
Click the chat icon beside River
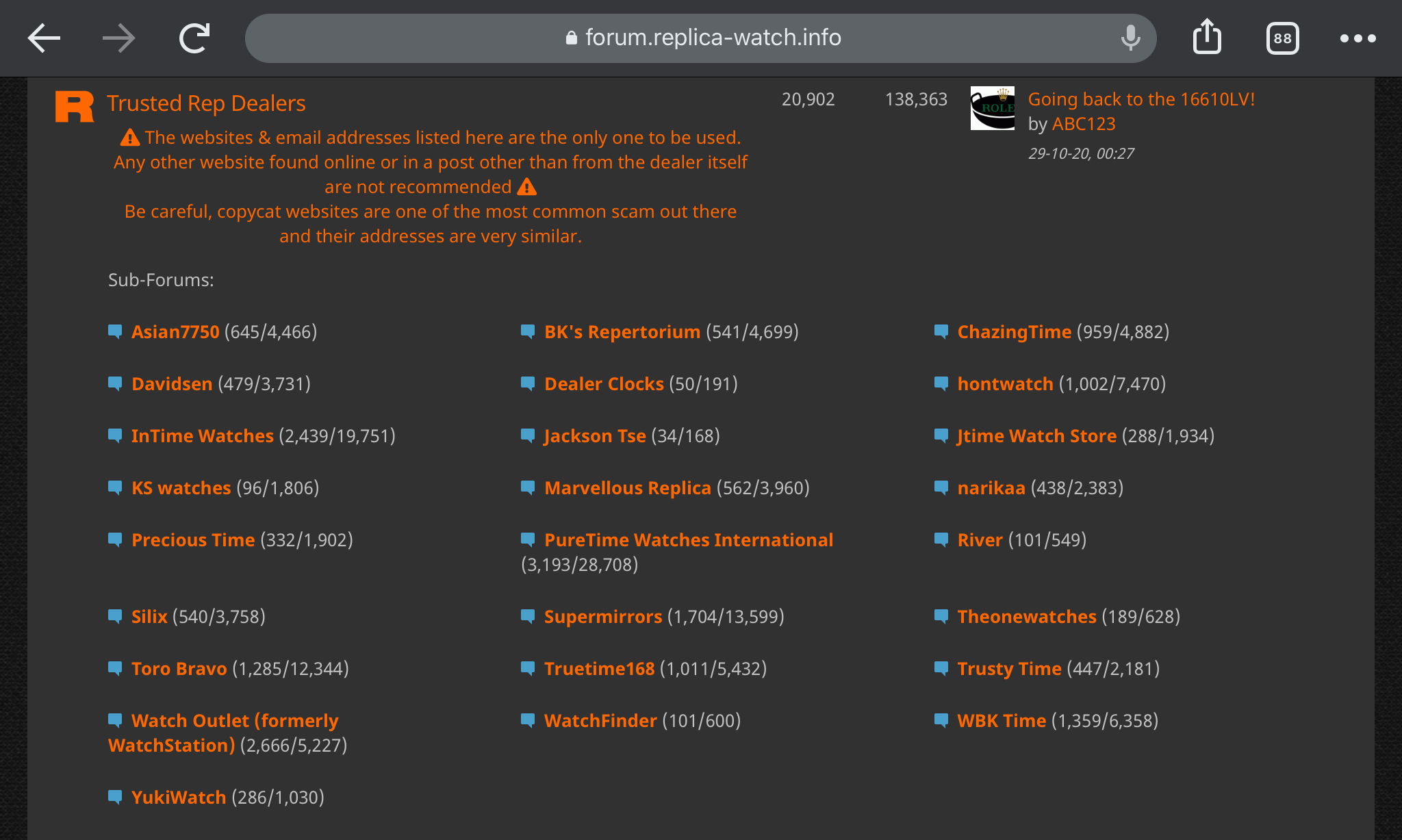[941, 539]
